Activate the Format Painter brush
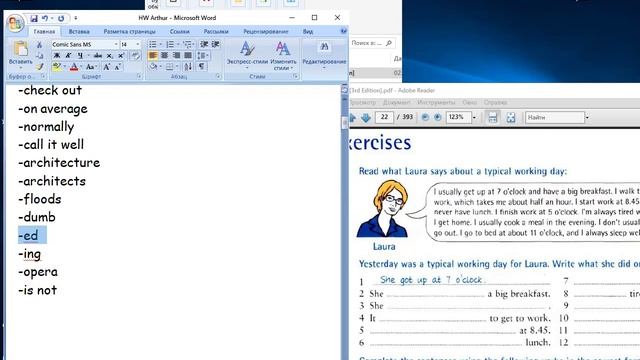Image resolution: width=640 pixels, height=360 pixels. click(39, 66)
